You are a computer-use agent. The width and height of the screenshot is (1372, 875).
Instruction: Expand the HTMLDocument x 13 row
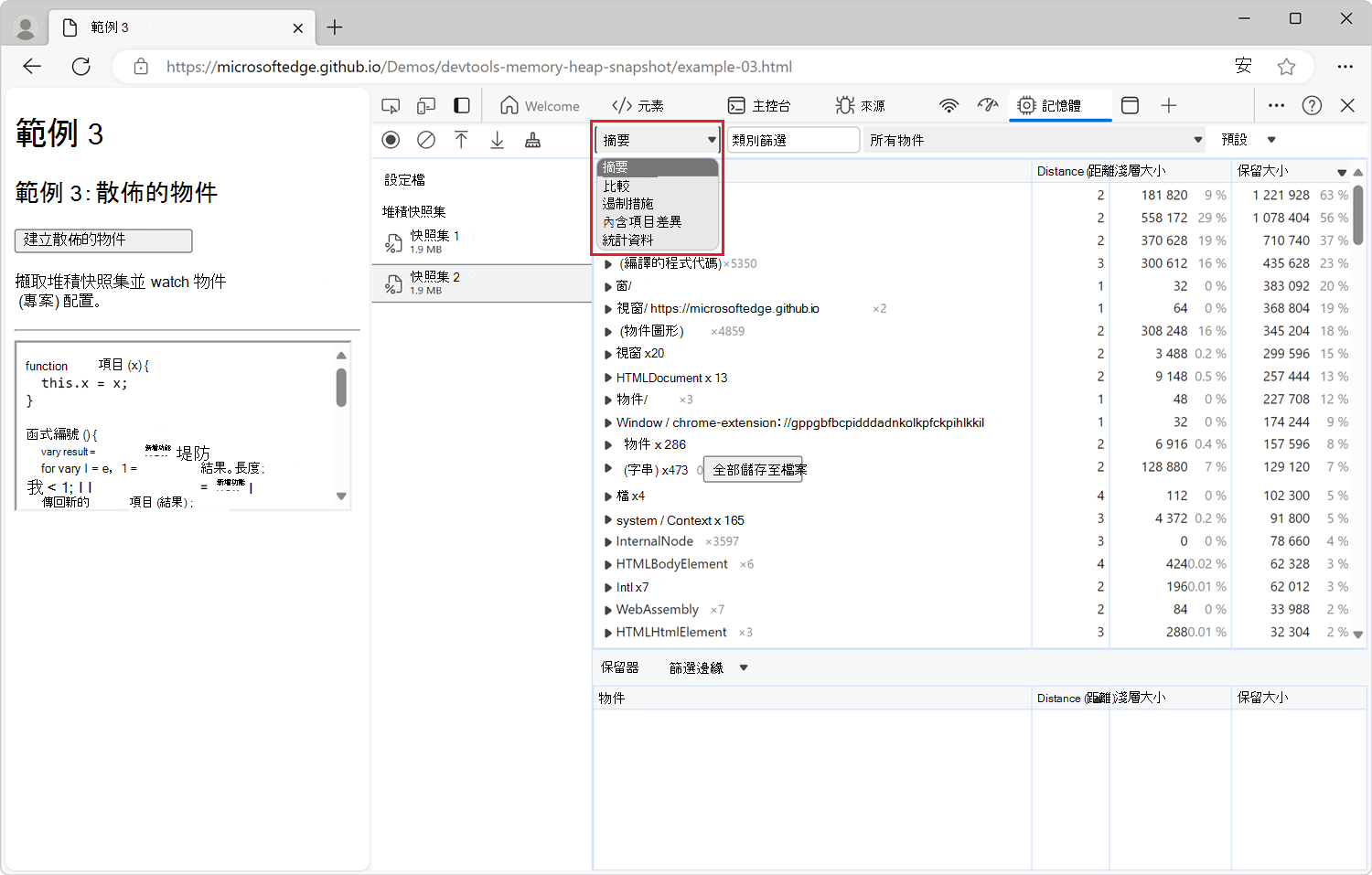608,378
